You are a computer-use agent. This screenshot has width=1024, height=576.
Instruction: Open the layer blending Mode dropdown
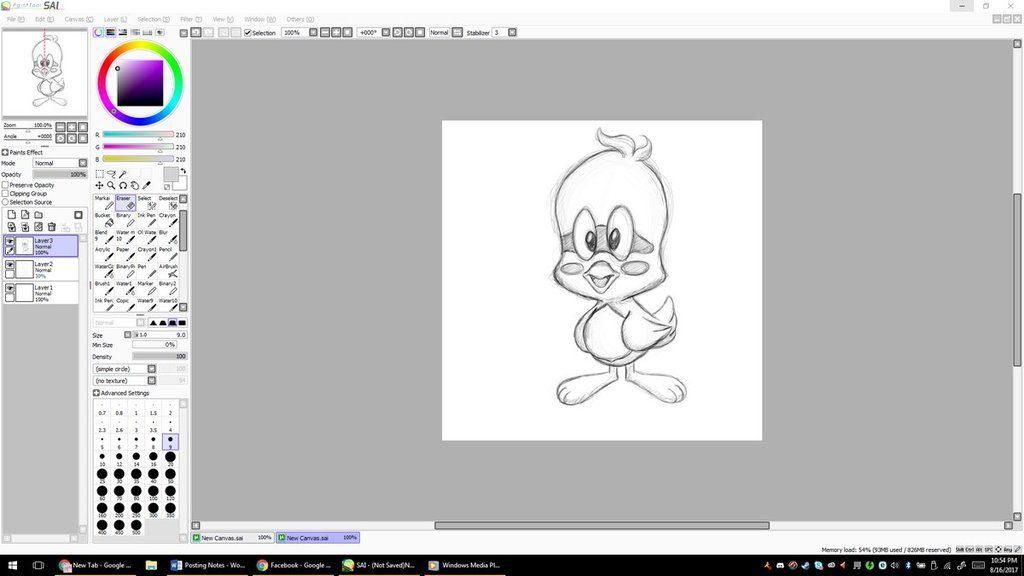59,163
